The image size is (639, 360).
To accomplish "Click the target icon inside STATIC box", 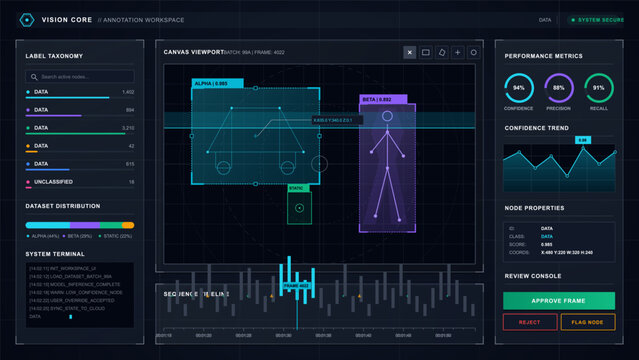I will click(300, 208).
